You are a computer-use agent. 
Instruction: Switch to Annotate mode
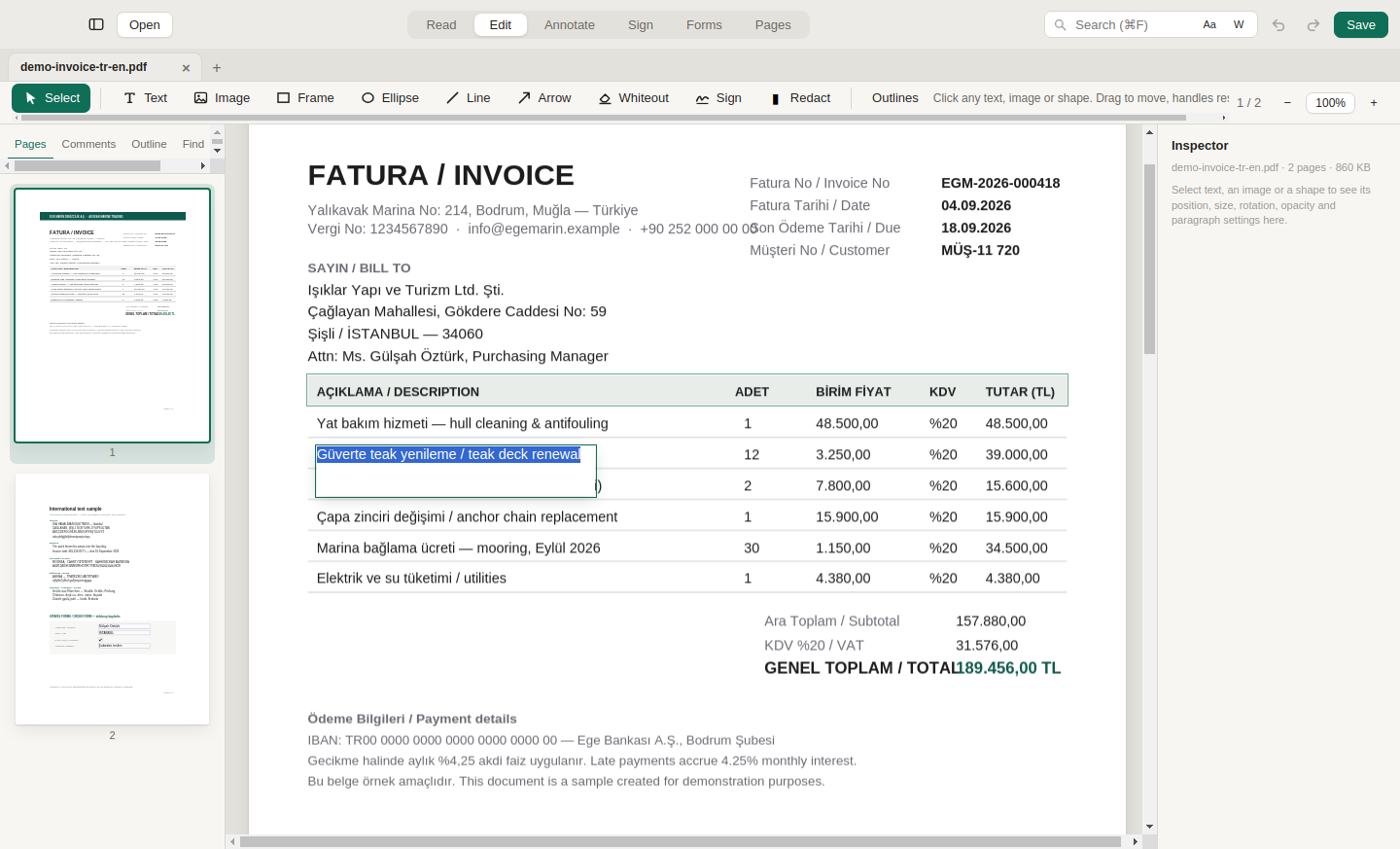(x=570, y=25)
